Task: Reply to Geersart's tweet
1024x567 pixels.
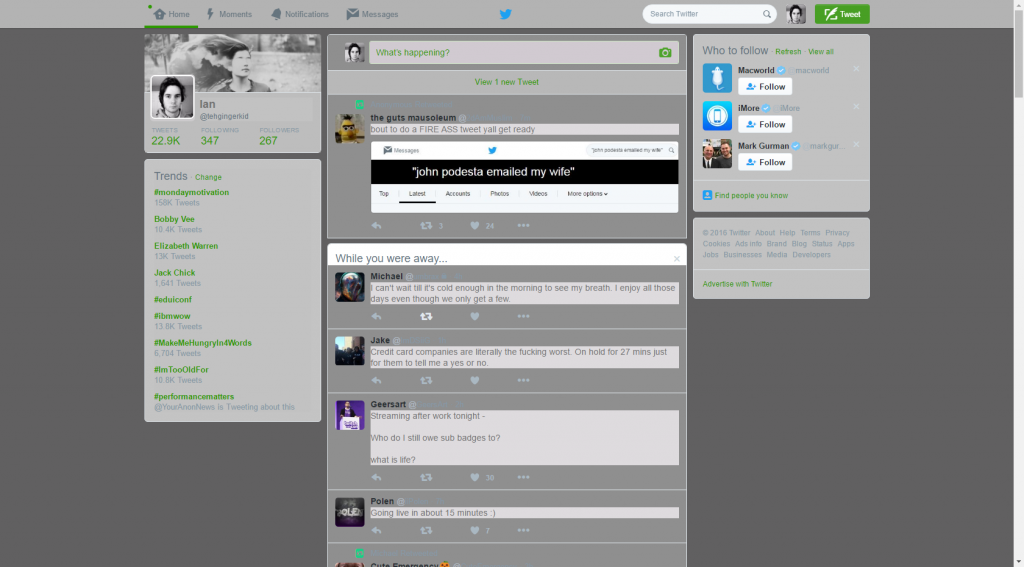Action: pyautogui.click(x=376, y=478)
